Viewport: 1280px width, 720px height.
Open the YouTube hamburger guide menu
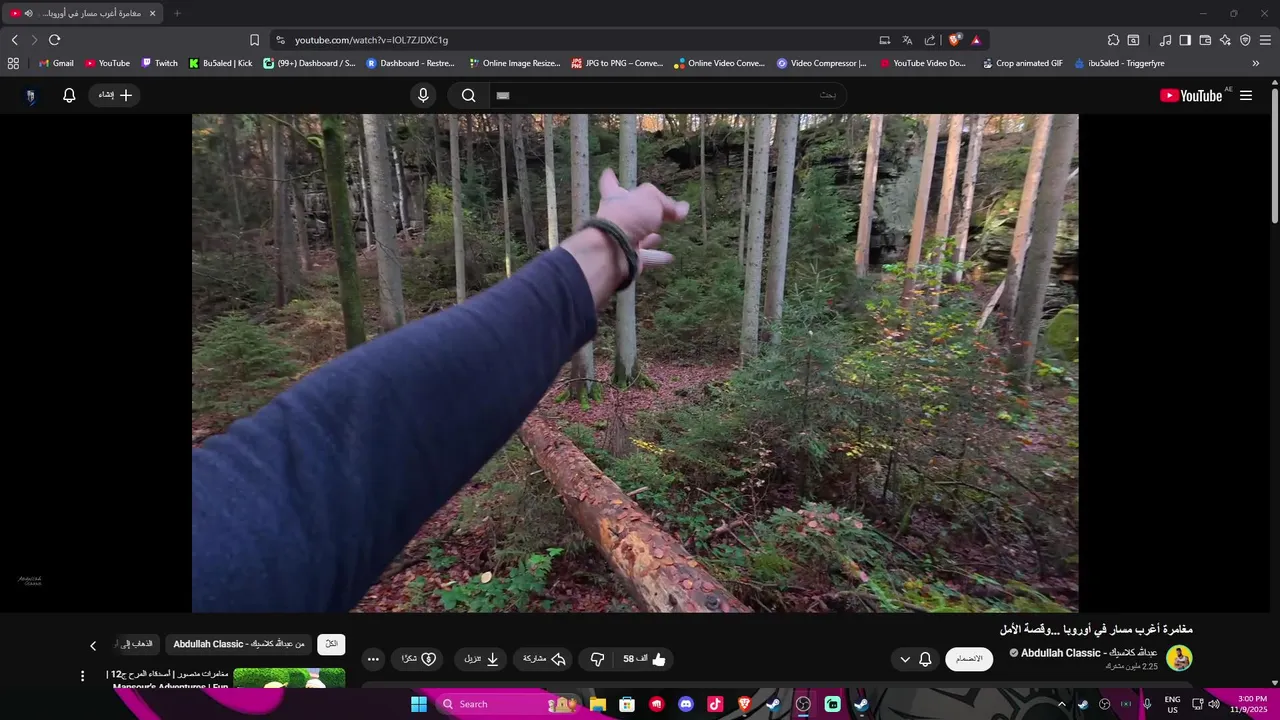tap(1246, 95)
